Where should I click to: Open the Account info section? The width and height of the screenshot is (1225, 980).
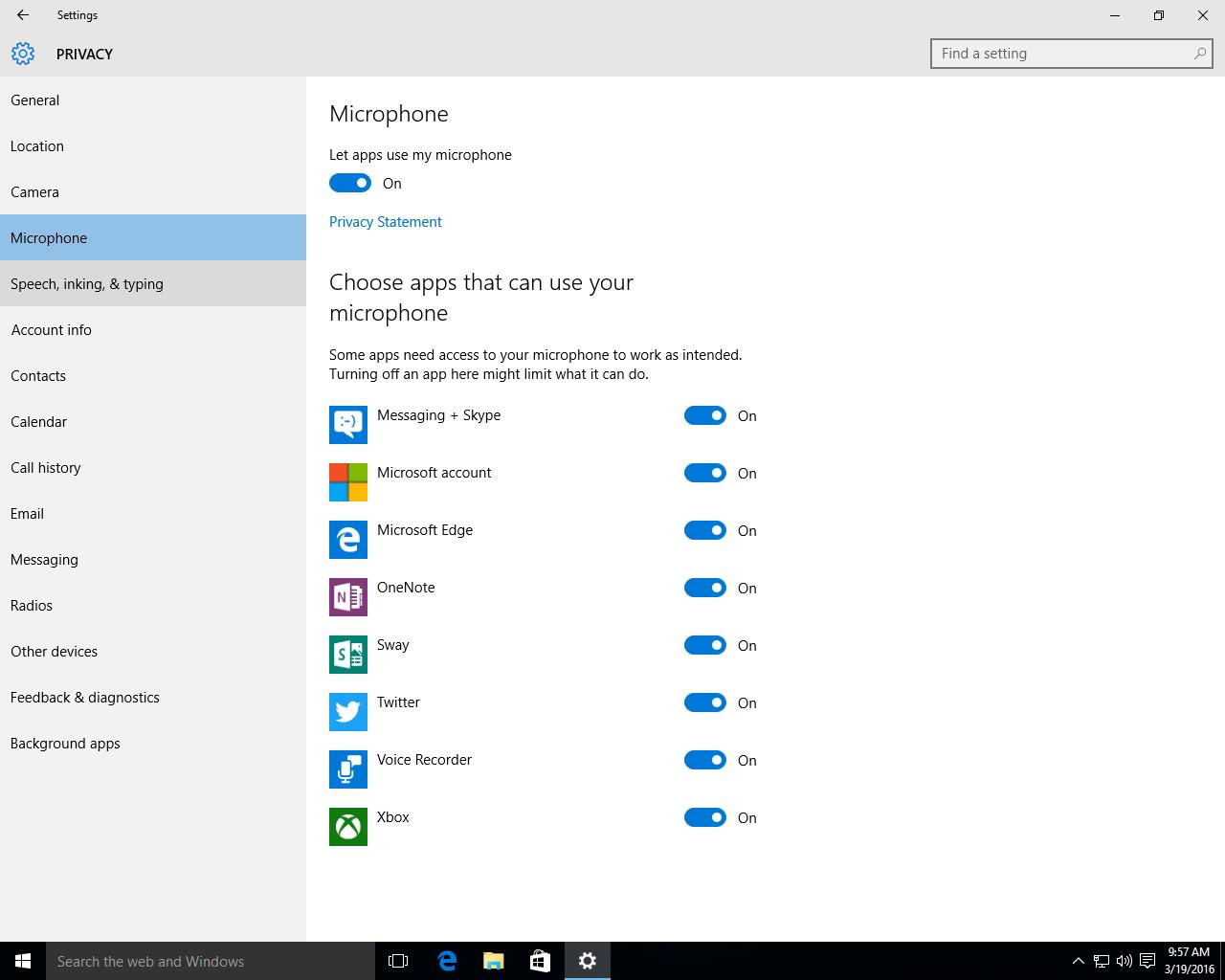pyautogui.click(x=153, y=329)
